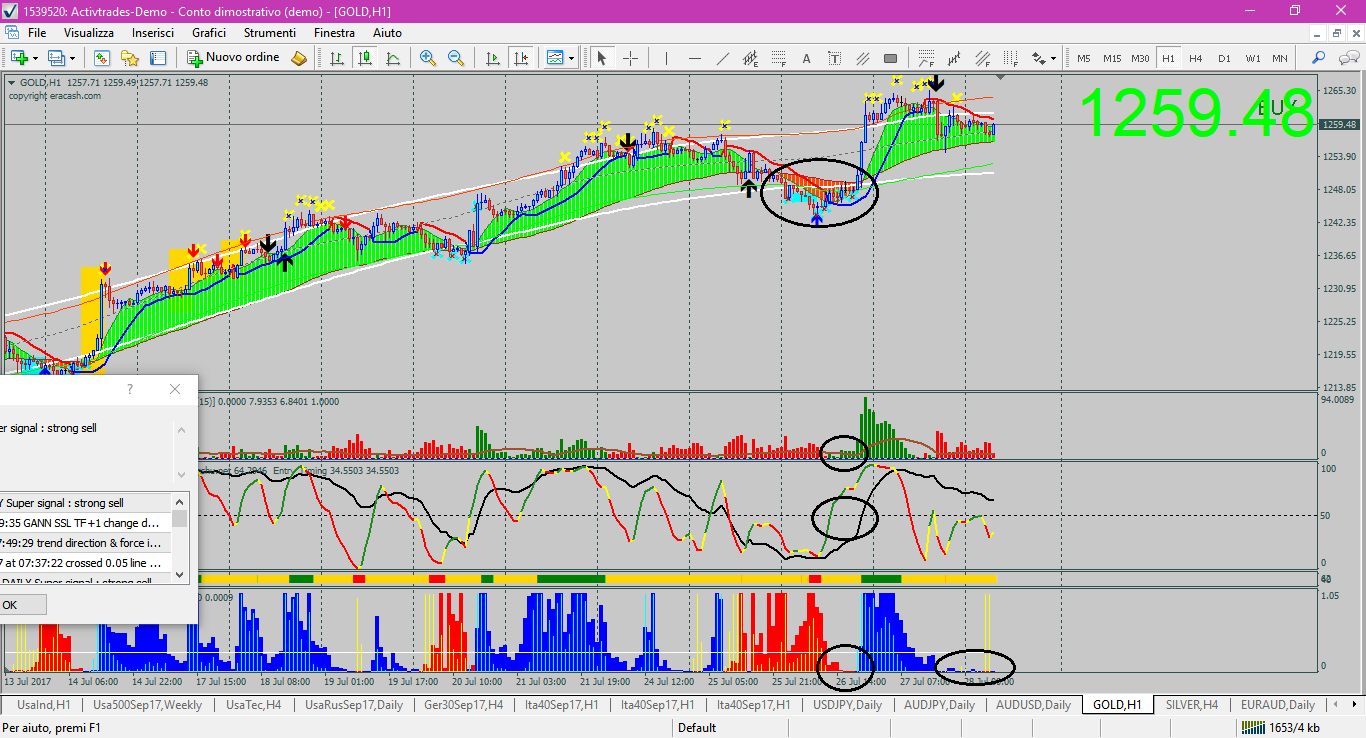Screen dimensions: 1366x738
Task: Open the chat bubbles icon
Action: pos(1347,58)
